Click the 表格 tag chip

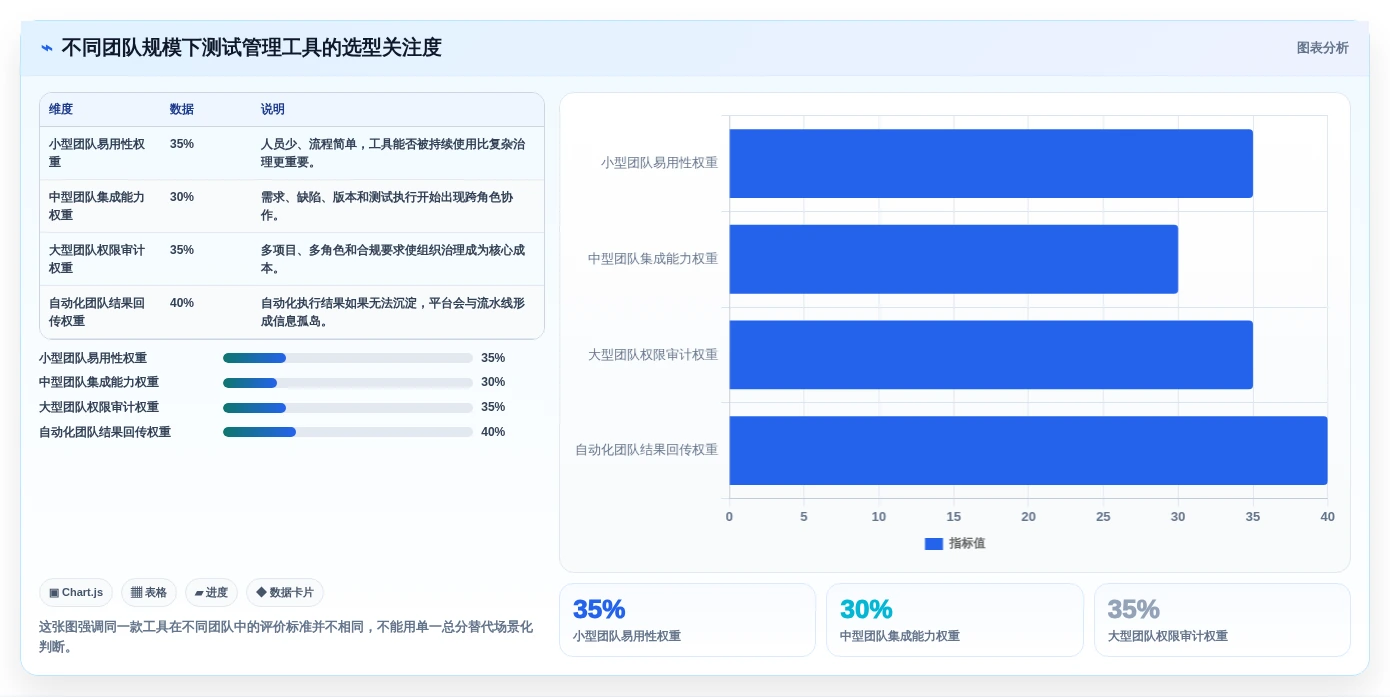tap(149, 593)
